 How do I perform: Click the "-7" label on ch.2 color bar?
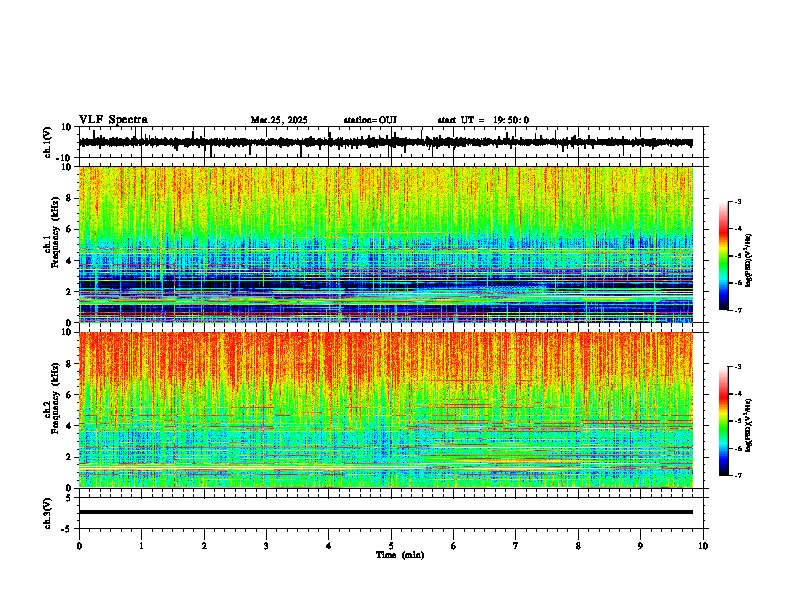point(738,475)
